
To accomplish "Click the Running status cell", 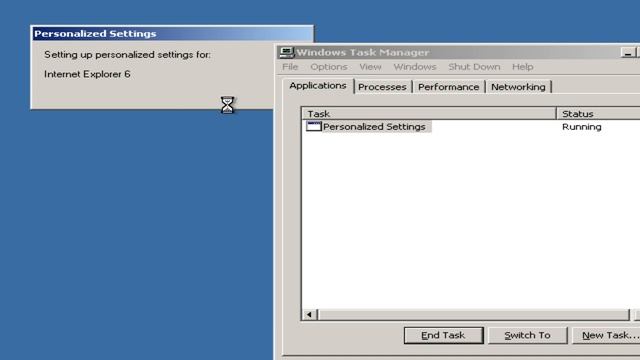I will 582,127.
